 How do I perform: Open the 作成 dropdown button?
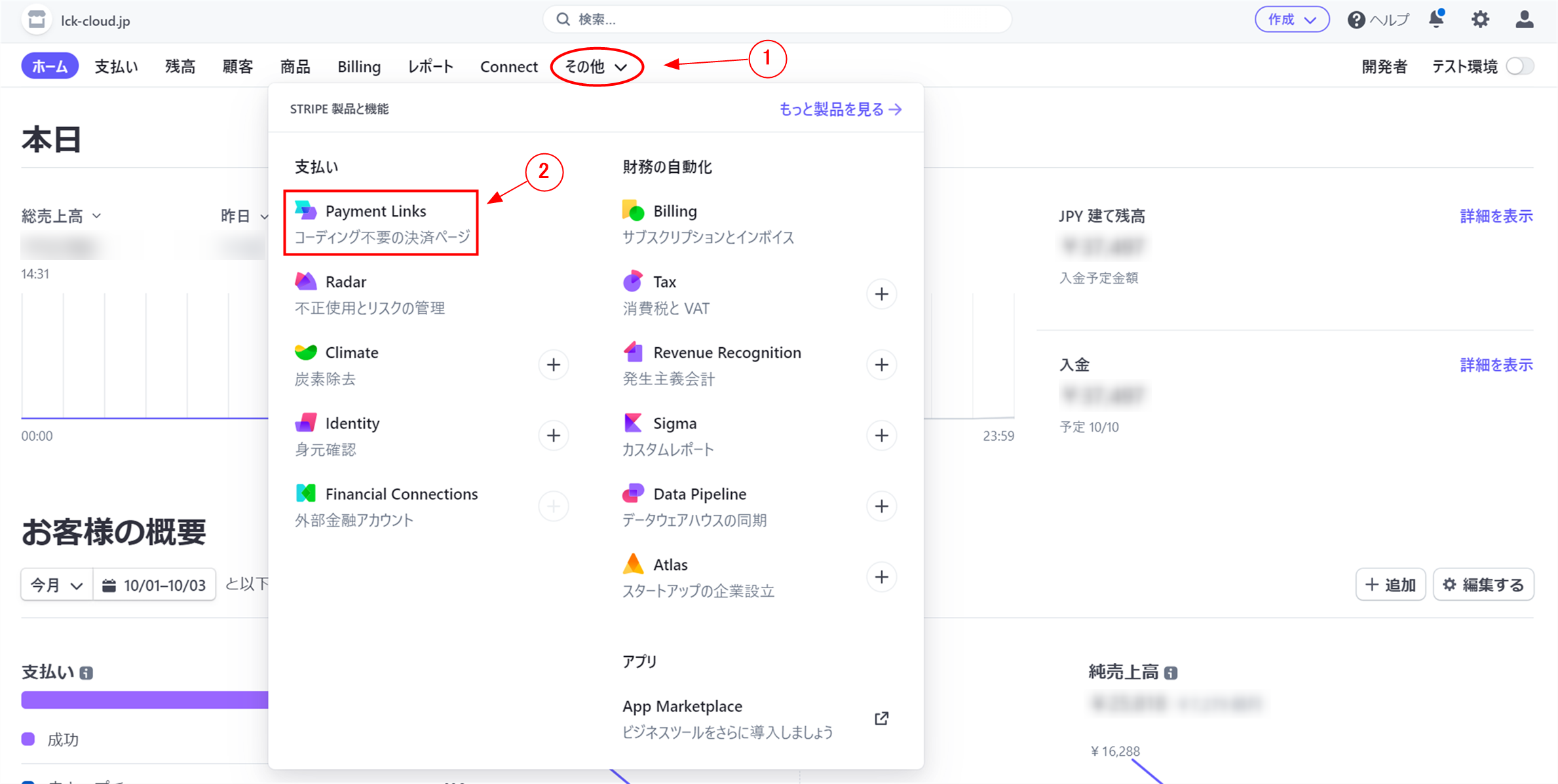tap(1292, 20)
